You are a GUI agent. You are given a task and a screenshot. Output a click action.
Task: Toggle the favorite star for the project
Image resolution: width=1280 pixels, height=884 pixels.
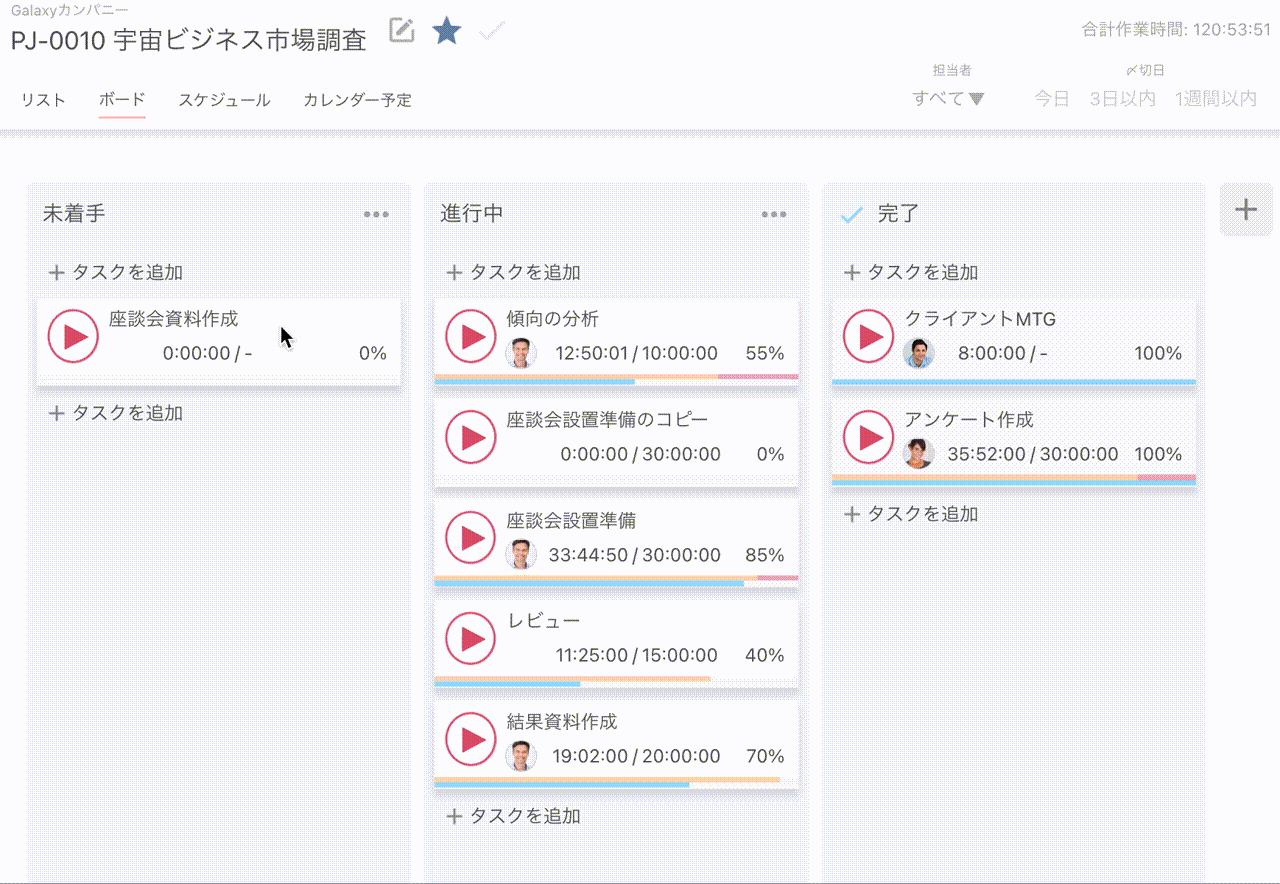pos(446,31)
